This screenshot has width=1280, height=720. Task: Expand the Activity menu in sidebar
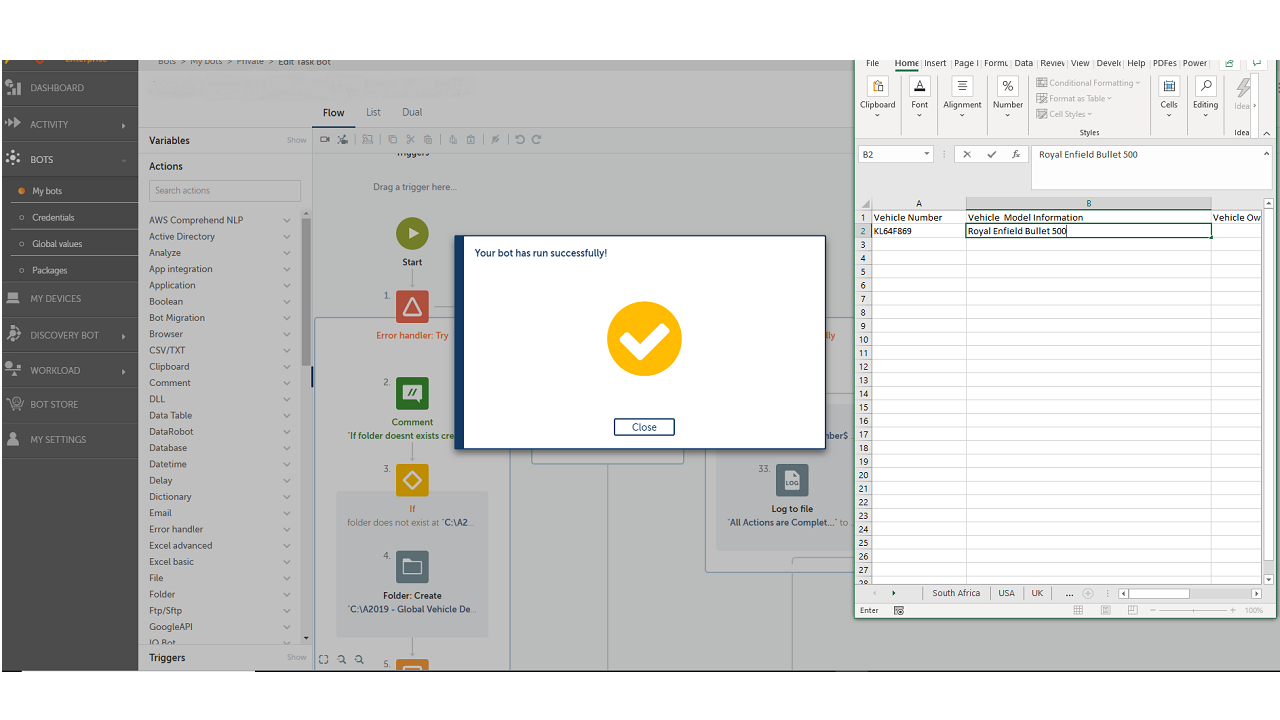pyautogui.click(x=124, y=125)
